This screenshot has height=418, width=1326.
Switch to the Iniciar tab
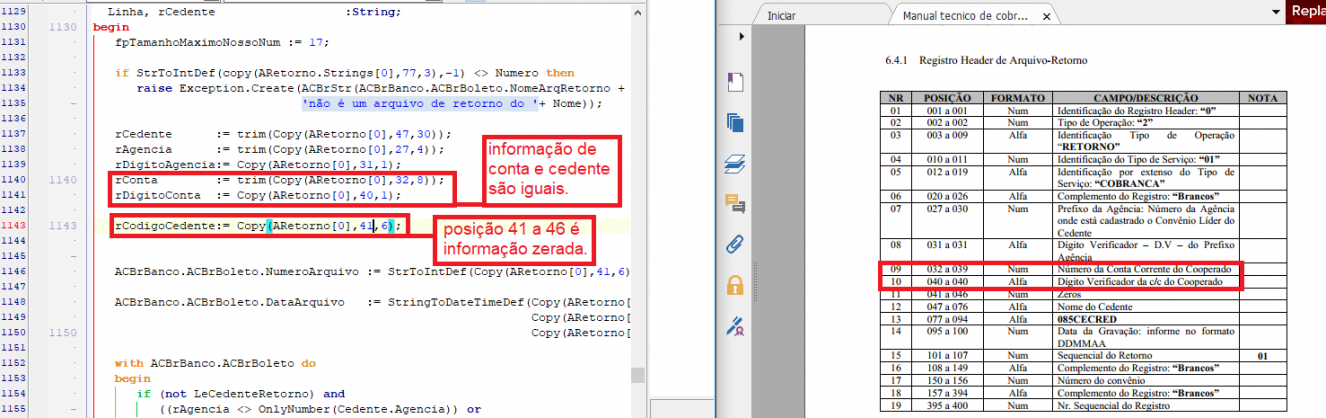[781, 16]
